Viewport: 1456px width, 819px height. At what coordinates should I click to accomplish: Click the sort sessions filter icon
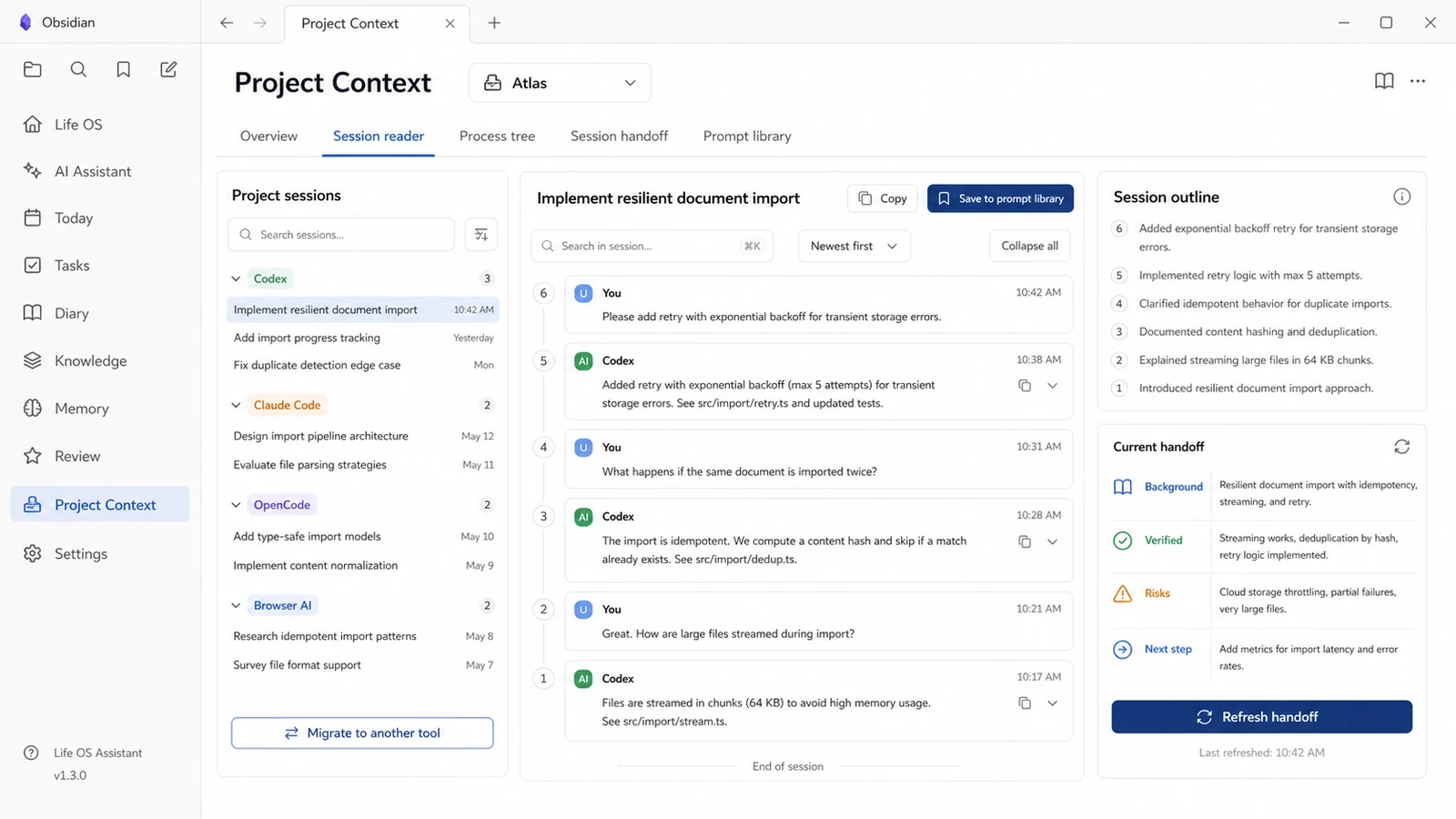480,234
